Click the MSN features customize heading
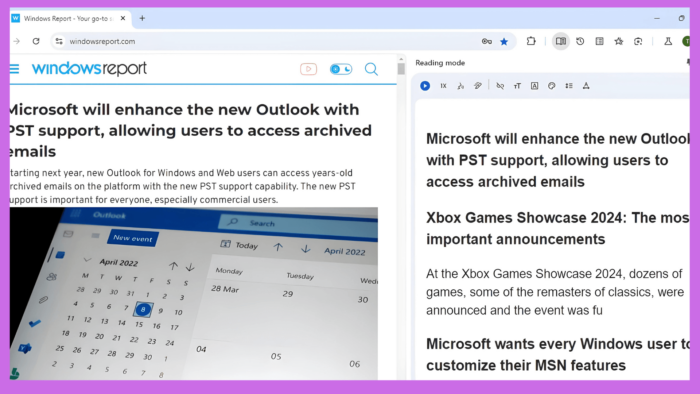 [x=558, y=354]
